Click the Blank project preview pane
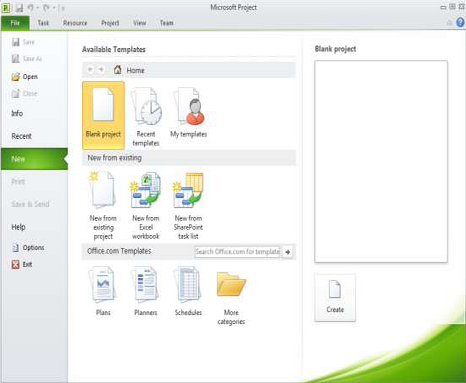Screen dimensions: 466x383 tap(381, 161)
